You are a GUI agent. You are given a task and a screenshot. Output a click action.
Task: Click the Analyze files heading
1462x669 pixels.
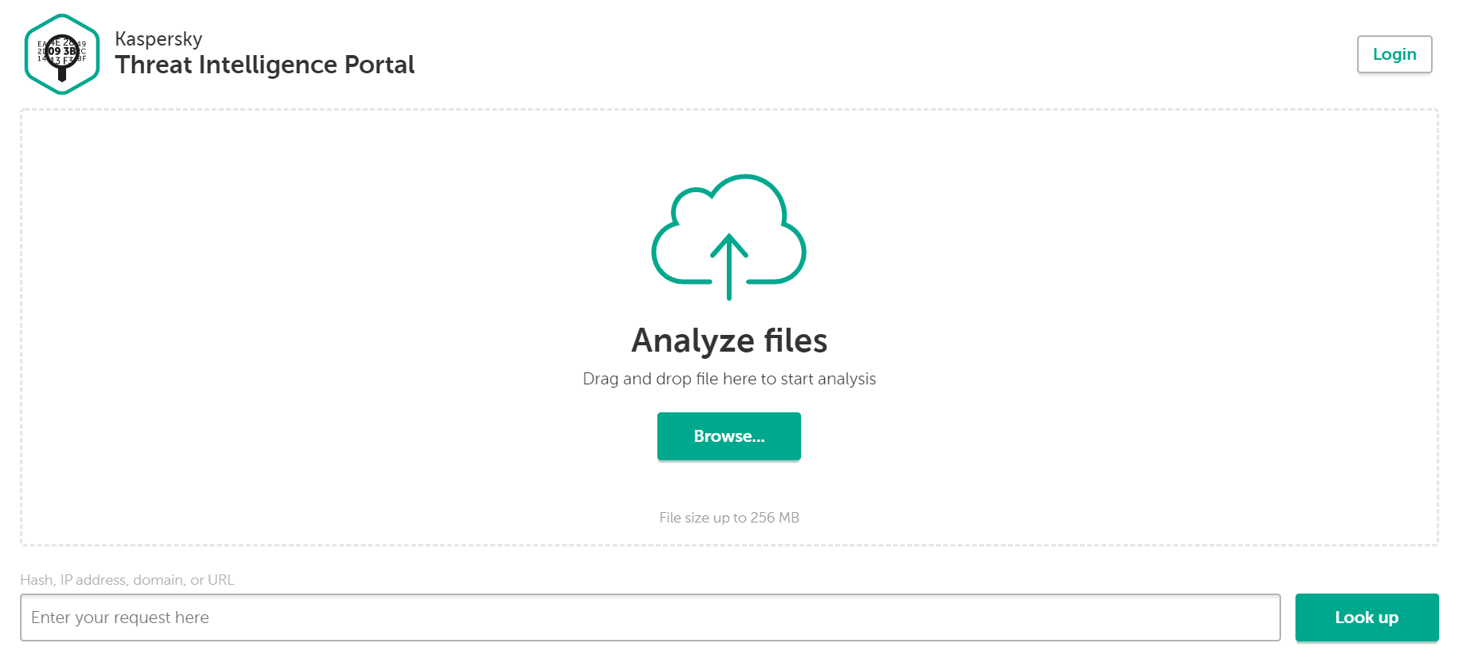[x=729, y=341]
